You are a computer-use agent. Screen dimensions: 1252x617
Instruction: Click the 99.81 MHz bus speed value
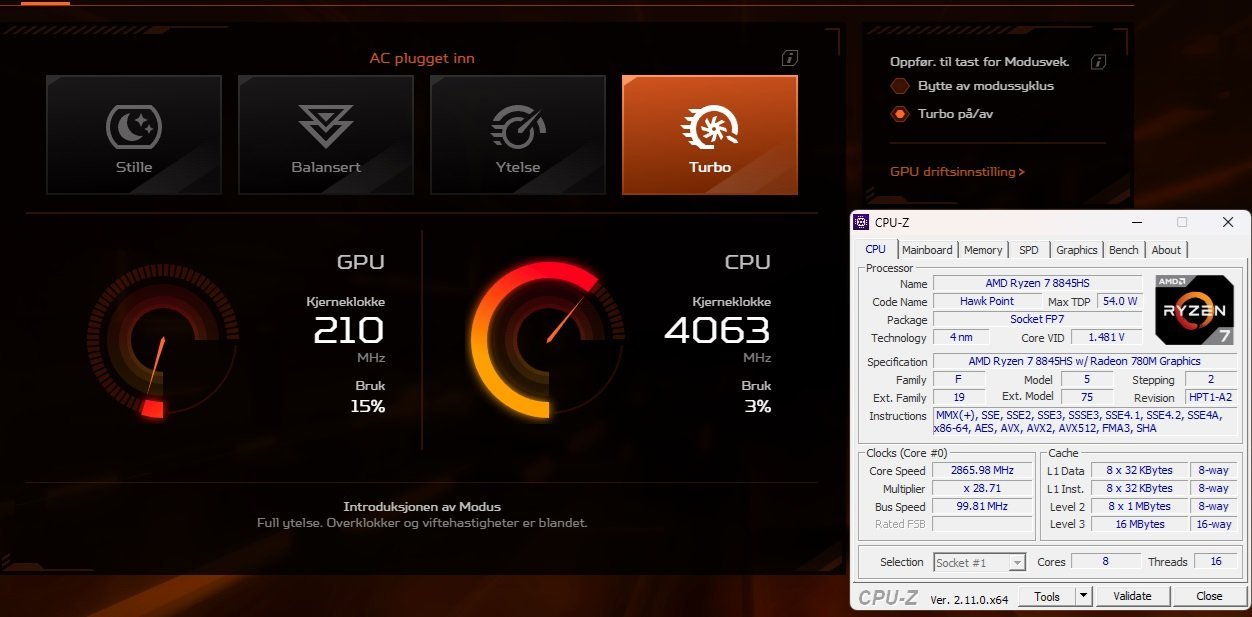(x=984, y=506)
